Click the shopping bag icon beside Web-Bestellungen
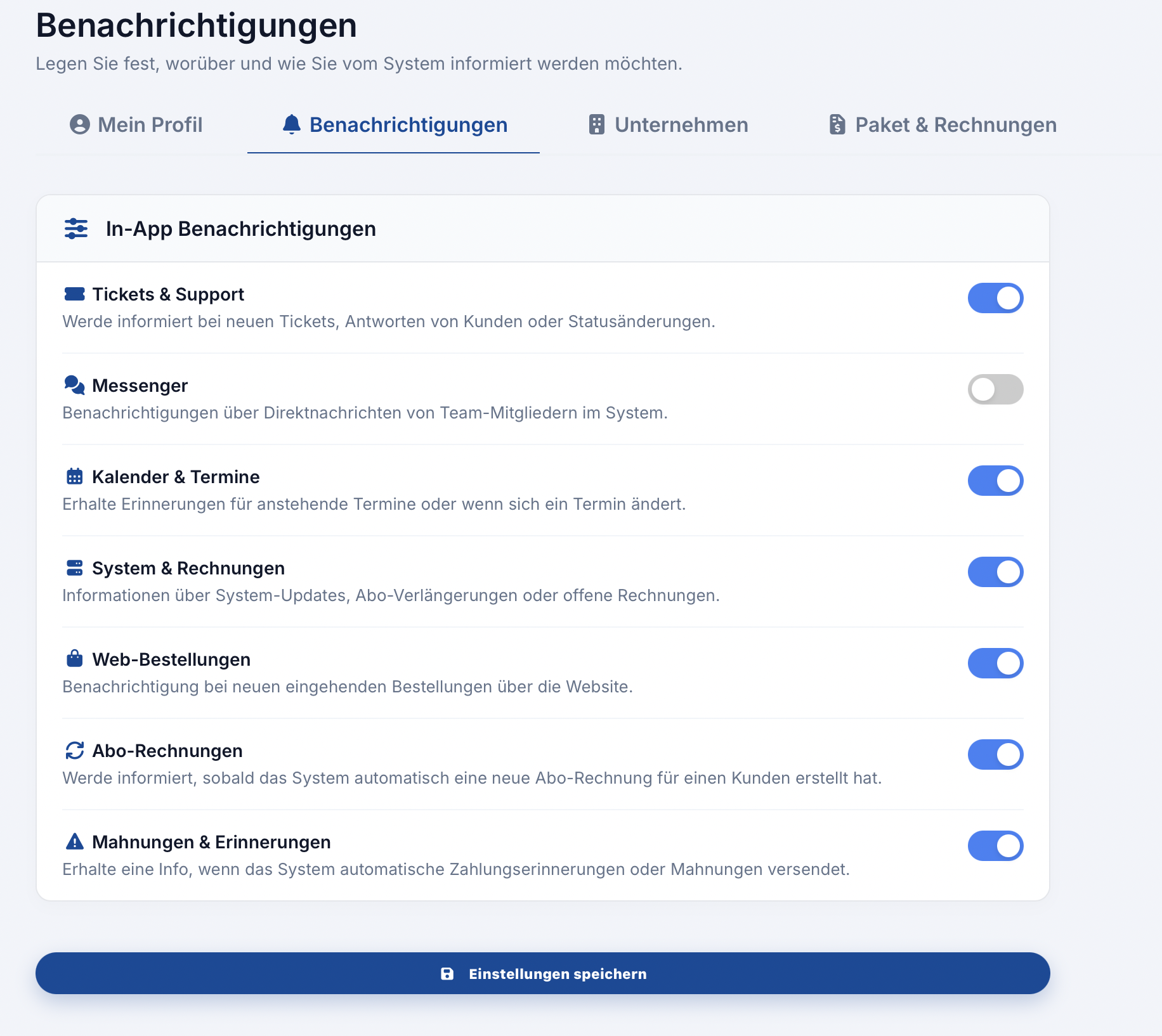Viewport: 1162px width, 1036px height. [x=75, y=659]
